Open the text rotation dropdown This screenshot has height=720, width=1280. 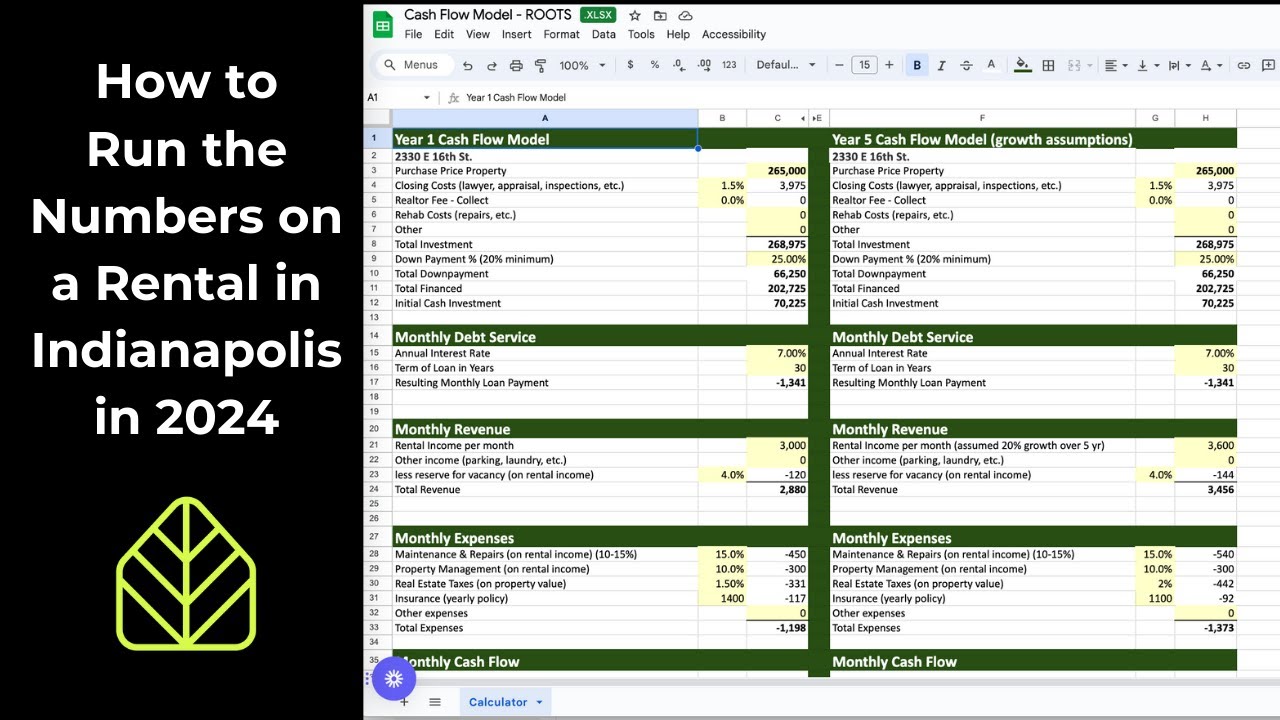1210,65
